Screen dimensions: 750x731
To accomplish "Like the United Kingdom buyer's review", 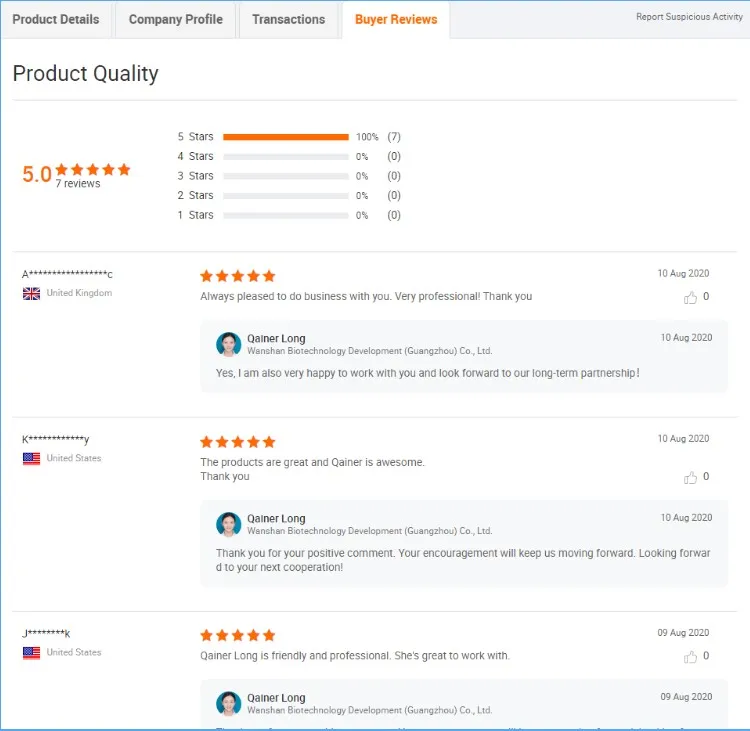I will click(x=690, y=297).
